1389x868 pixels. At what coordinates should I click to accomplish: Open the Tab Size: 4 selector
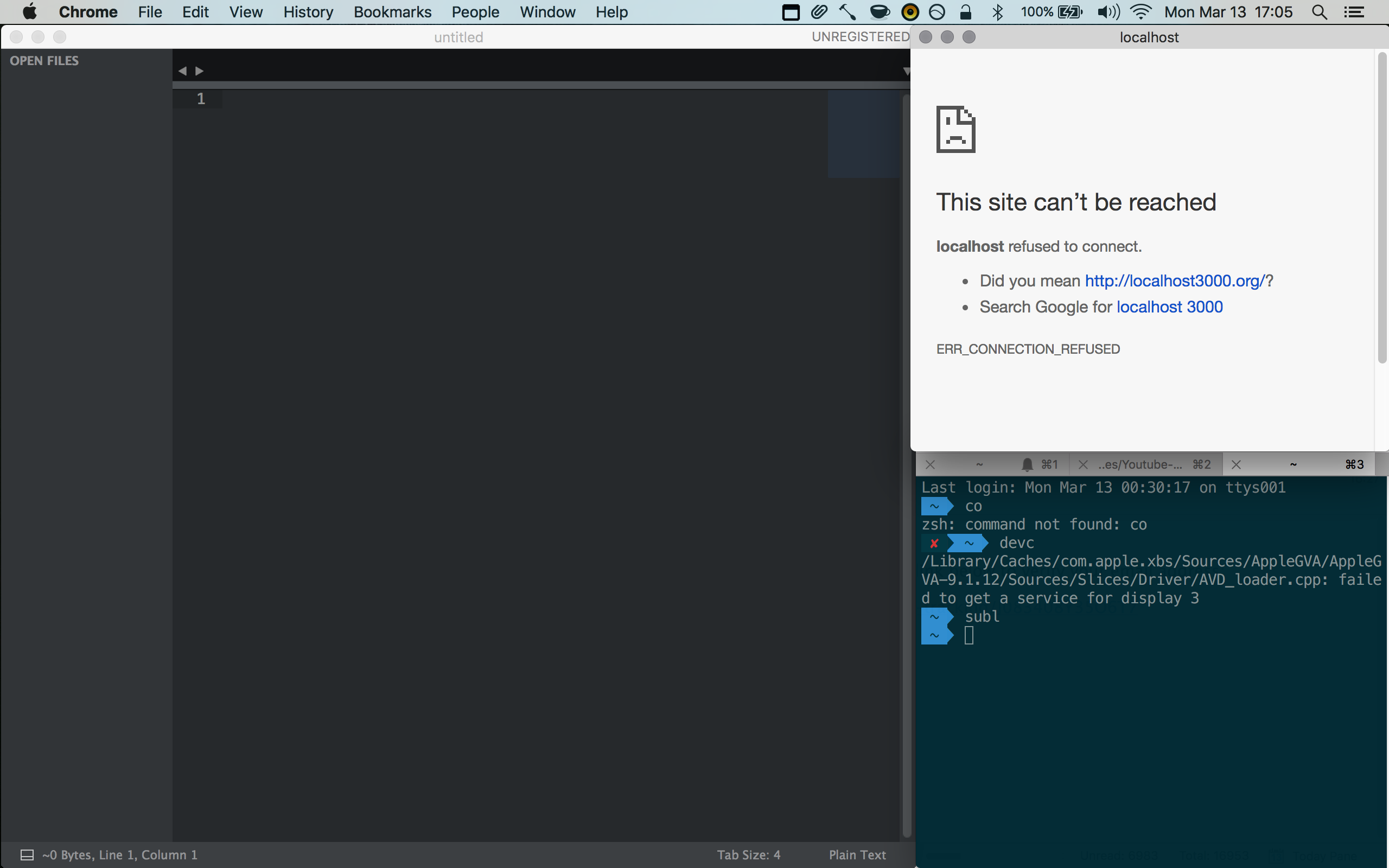(x=748, y=855)
